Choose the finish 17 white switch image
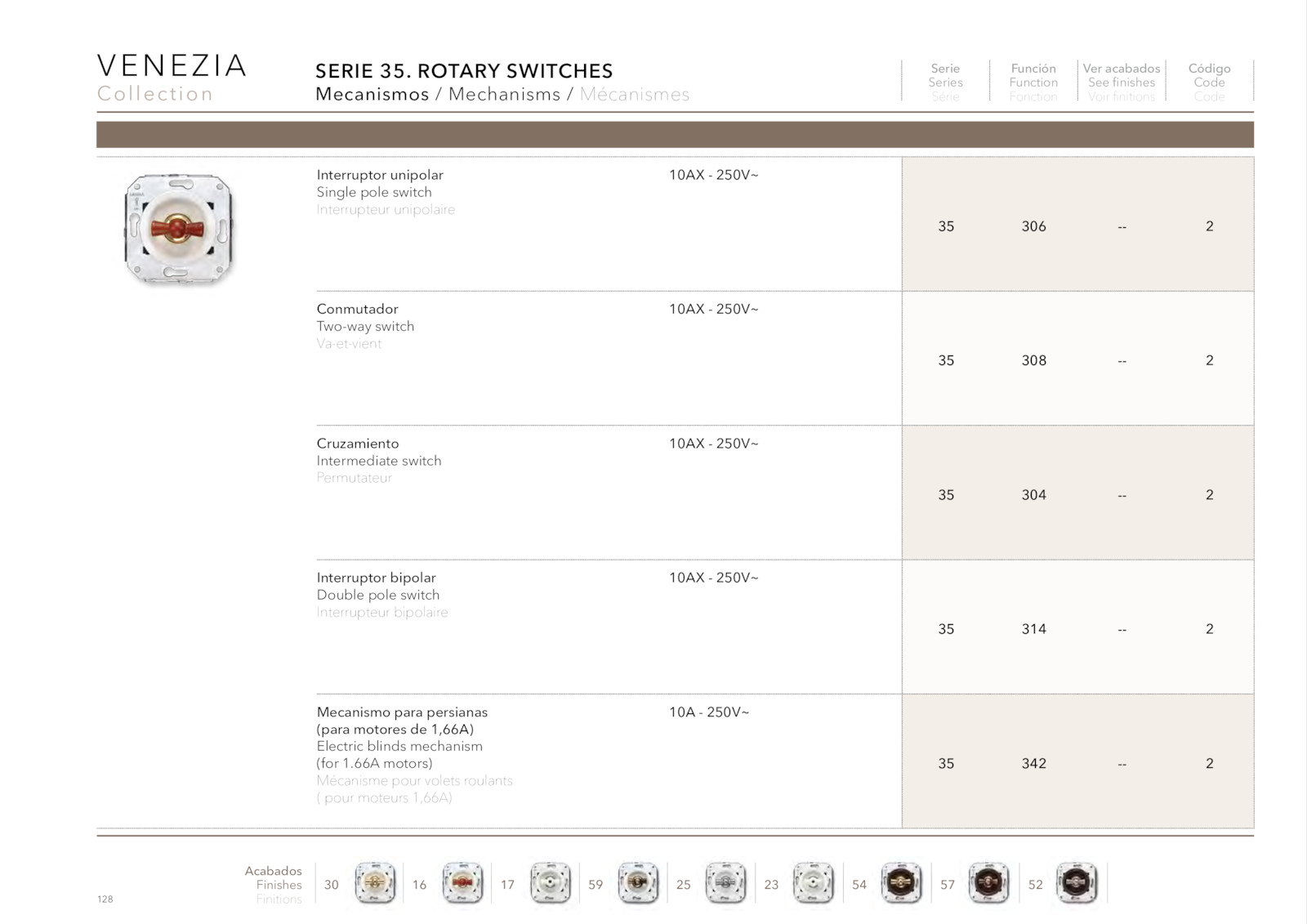The image size is (1307, 924). [x=551, y=884]
